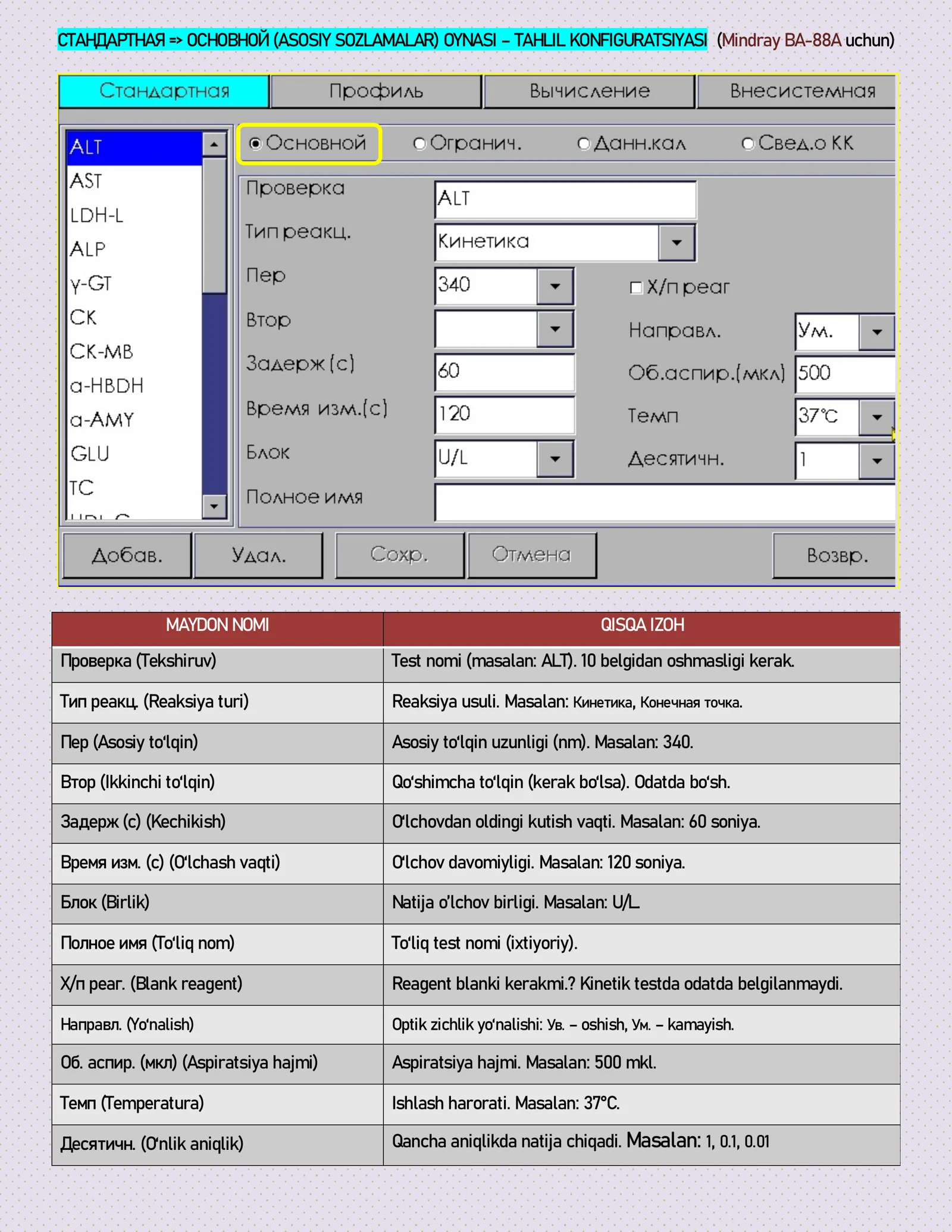Select the Огранич. radio option
Screen dimensions: 952x1232
pyautogui.click(x=419, y=144)
